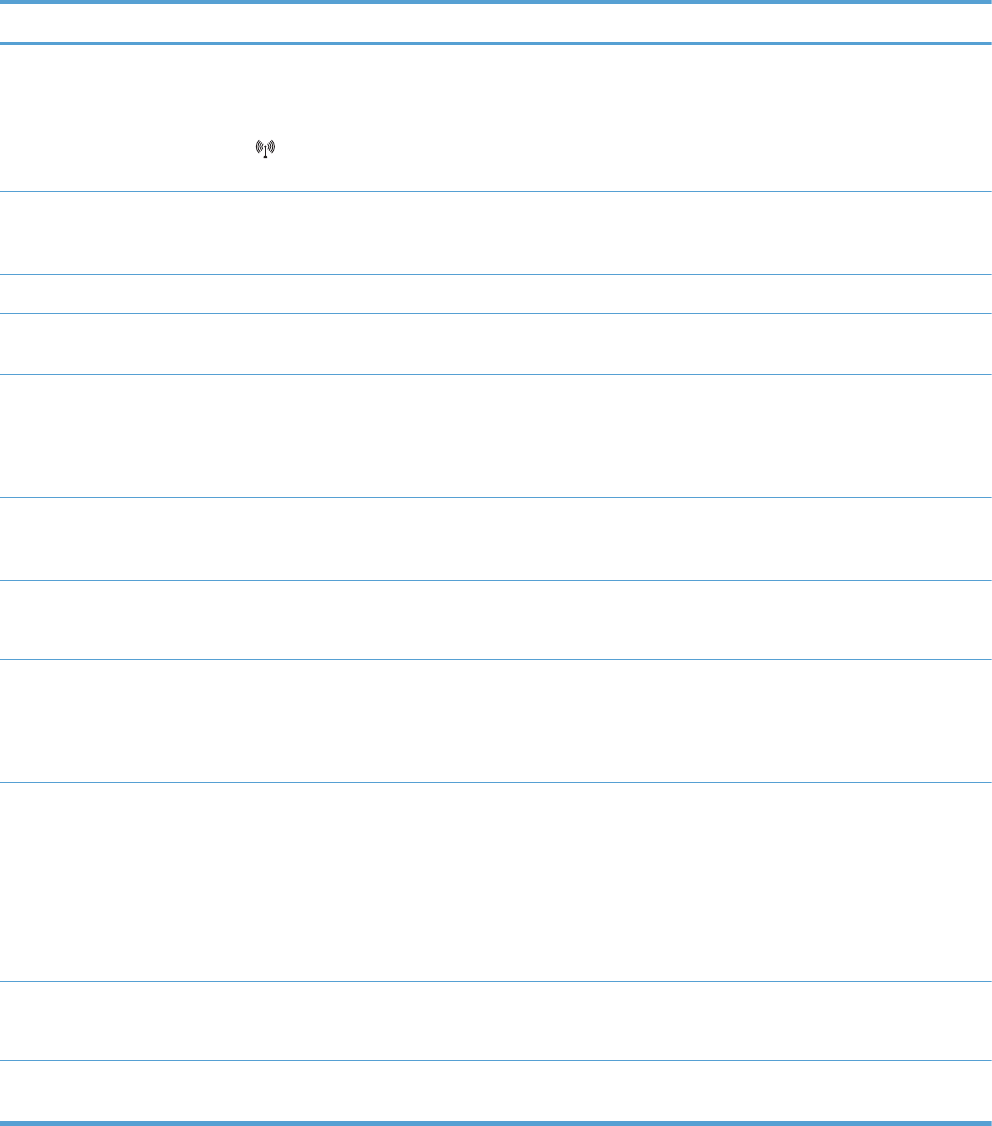
Task: Click the thin divider below the wireless icon row
Action: 496,192
